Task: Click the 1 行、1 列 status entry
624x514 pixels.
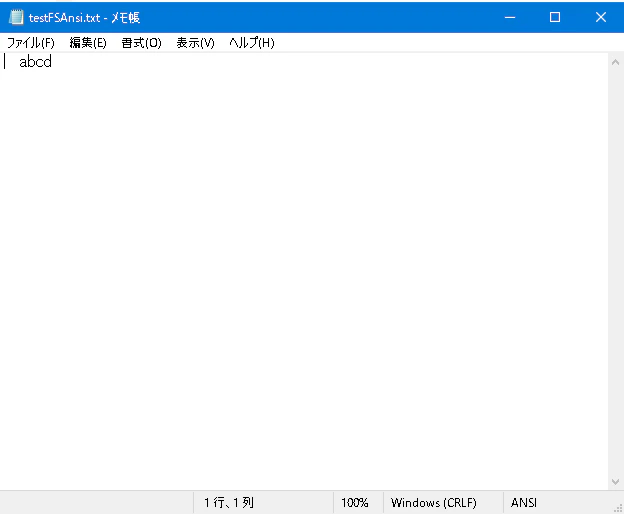Action: click(229, 502)
